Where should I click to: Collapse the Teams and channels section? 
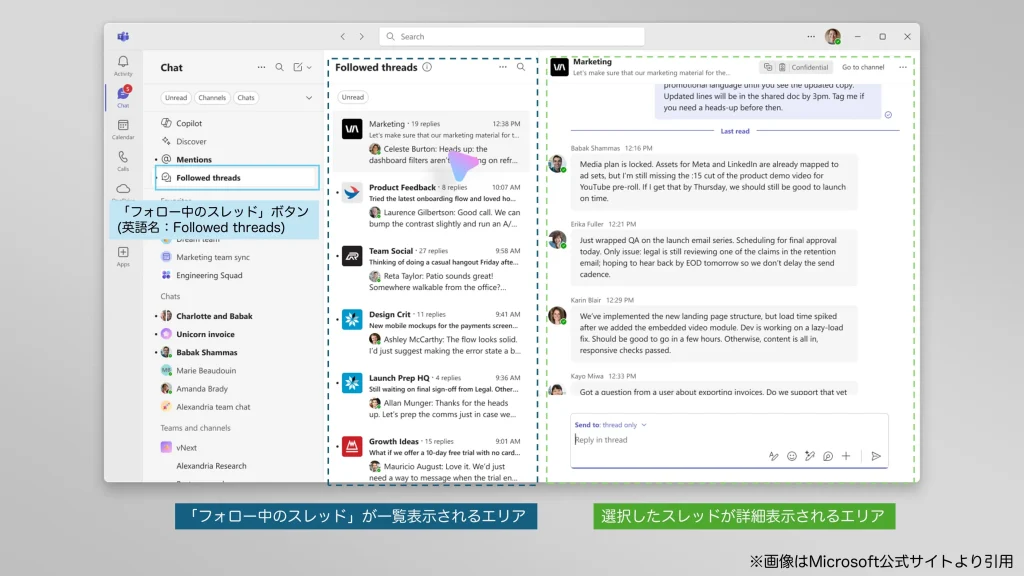[x=195, y=428]
